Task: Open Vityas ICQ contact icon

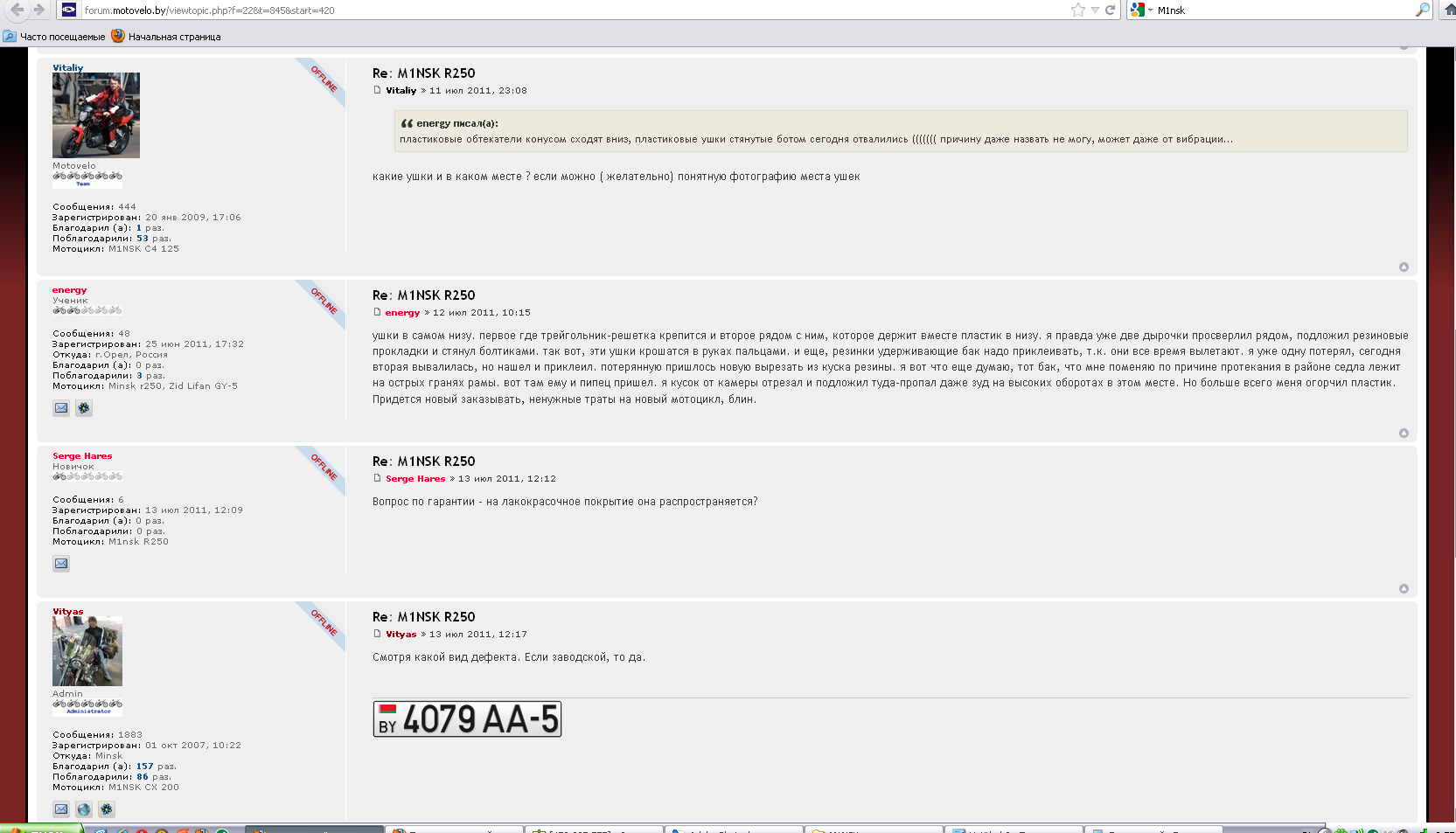Action: (107, 809)
